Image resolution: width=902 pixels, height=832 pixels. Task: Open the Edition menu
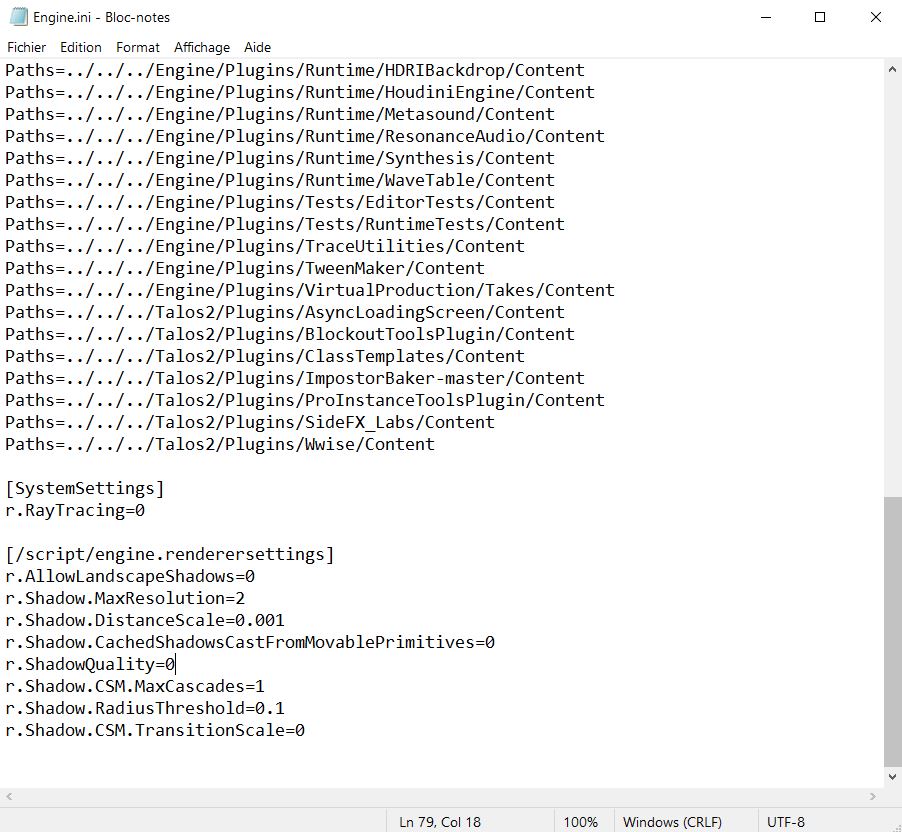[81, 47]
